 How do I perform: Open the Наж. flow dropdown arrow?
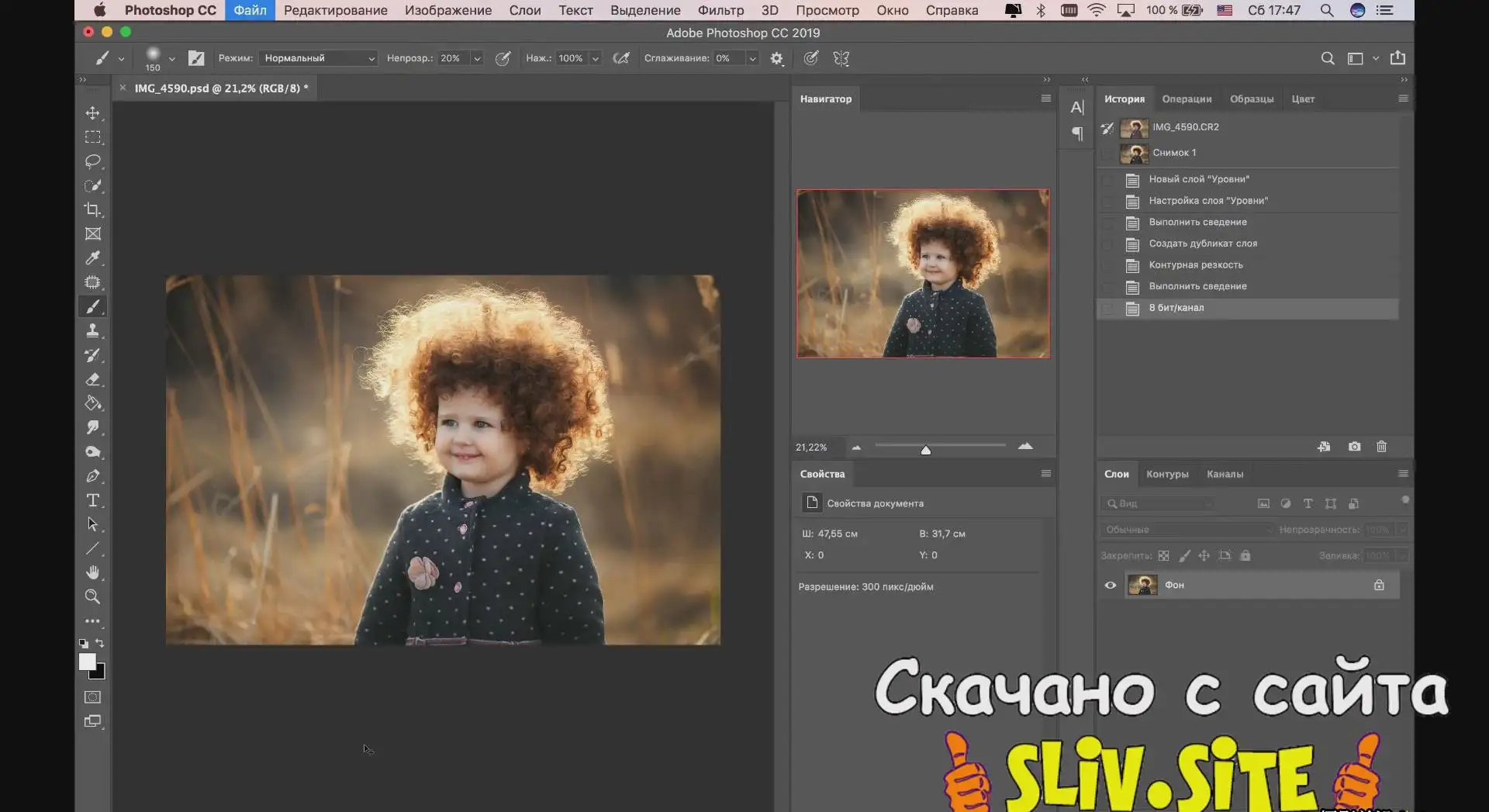click(x=596, y=59)
